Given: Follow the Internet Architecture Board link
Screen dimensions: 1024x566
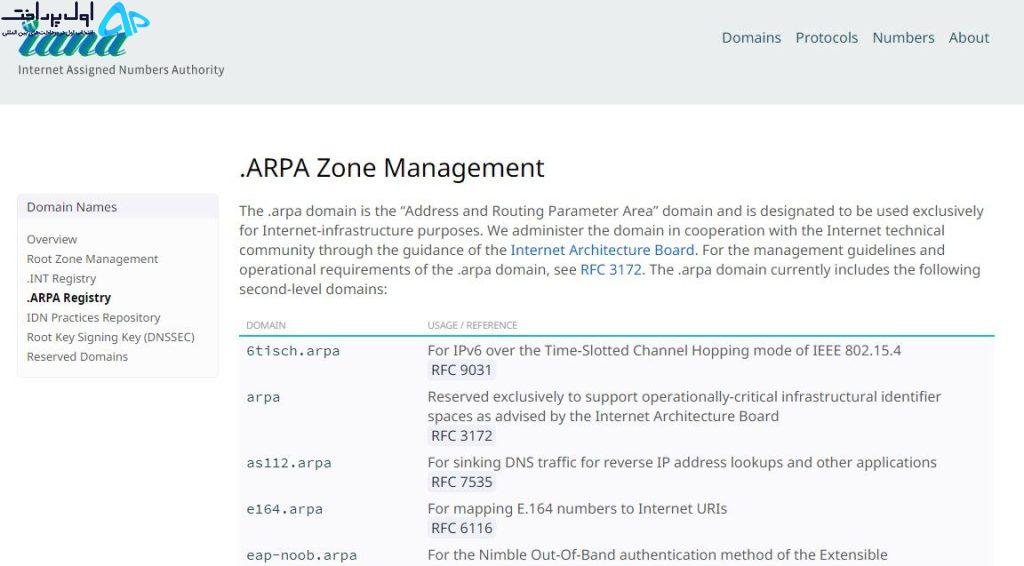Looking at the screenshot, I should (x=602, y=250).
